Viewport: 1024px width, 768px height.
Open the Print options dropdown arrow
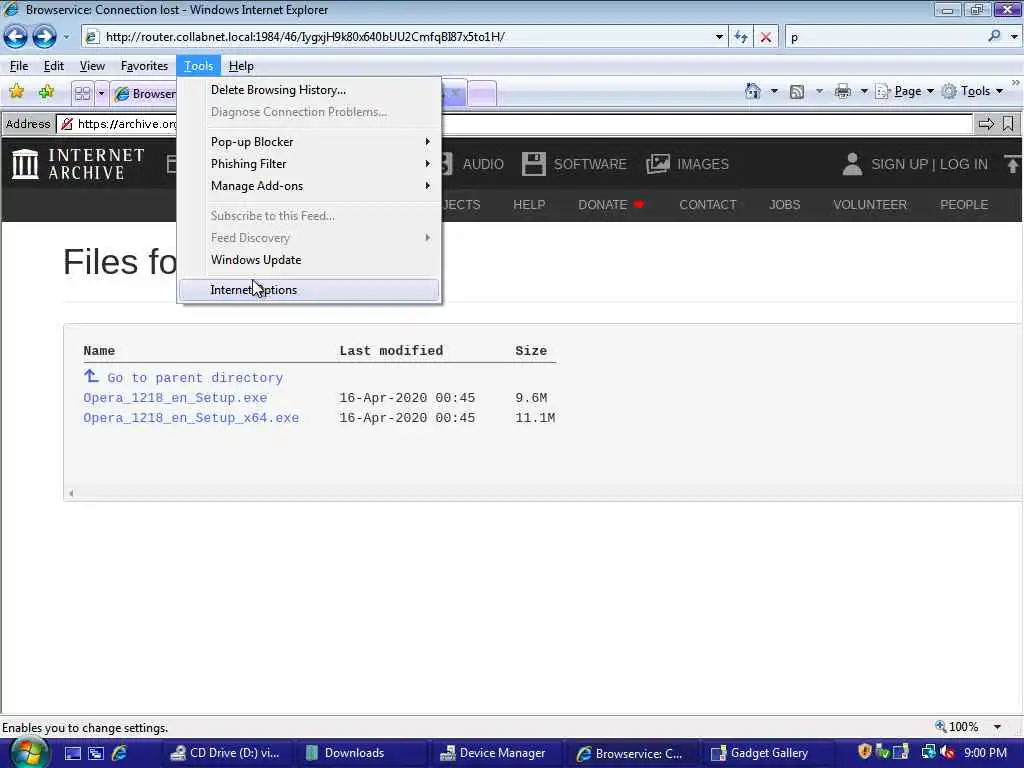pyautogui.click(x=864, y=91)
